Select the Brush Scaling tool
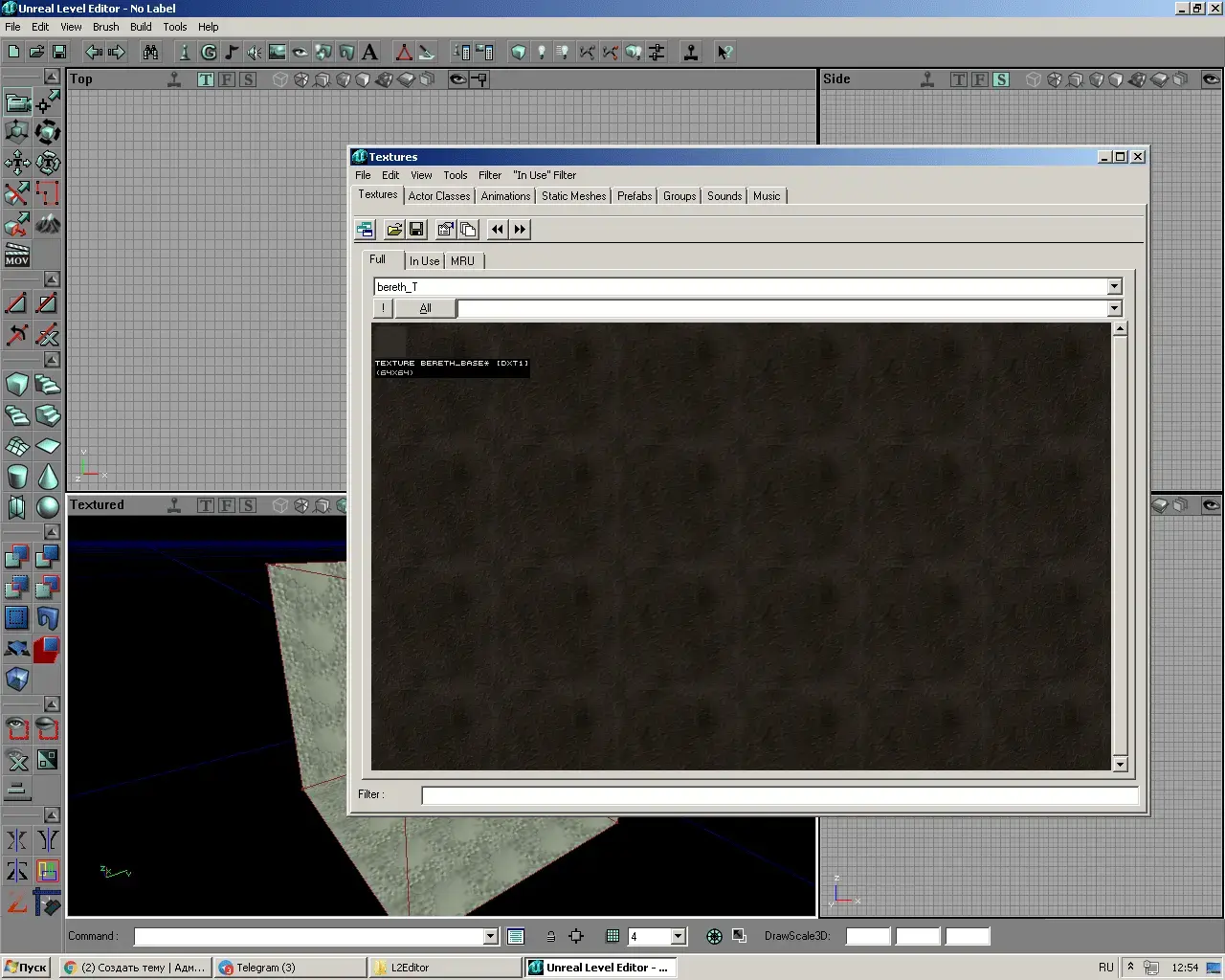 (17, 132)
